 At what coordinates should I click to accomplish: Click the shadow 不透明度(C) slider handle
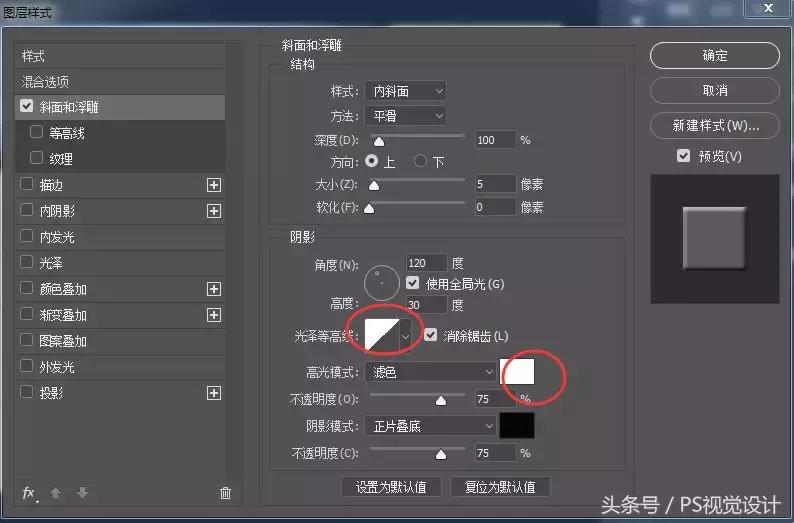tap(441, 454)
